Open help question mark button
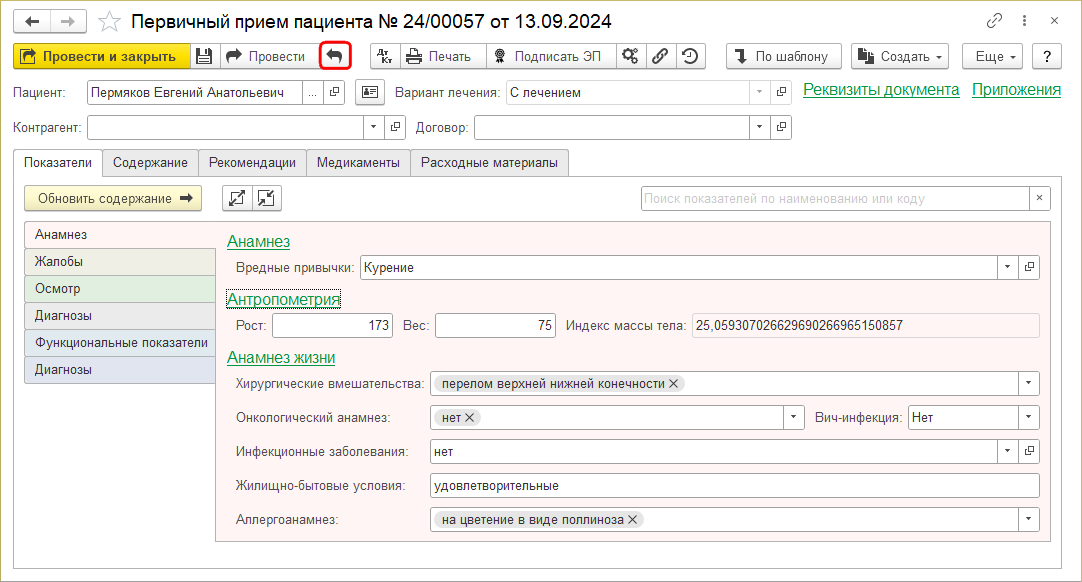1082x582 pixels. pos(1047,56)
